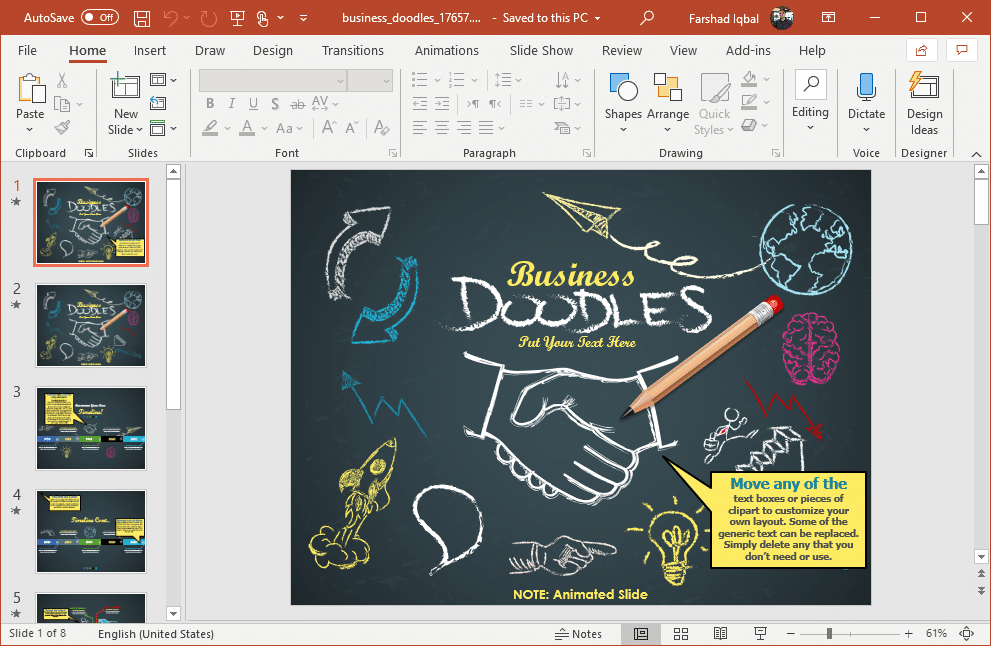
Task: Select slide 3 thumbnail
Action: tap(91, 428)
